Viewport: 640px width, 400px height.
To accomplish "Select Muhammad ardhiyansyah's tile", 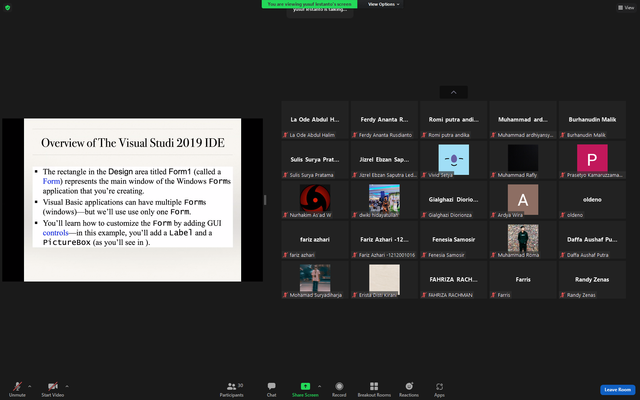I will (523, 120).
